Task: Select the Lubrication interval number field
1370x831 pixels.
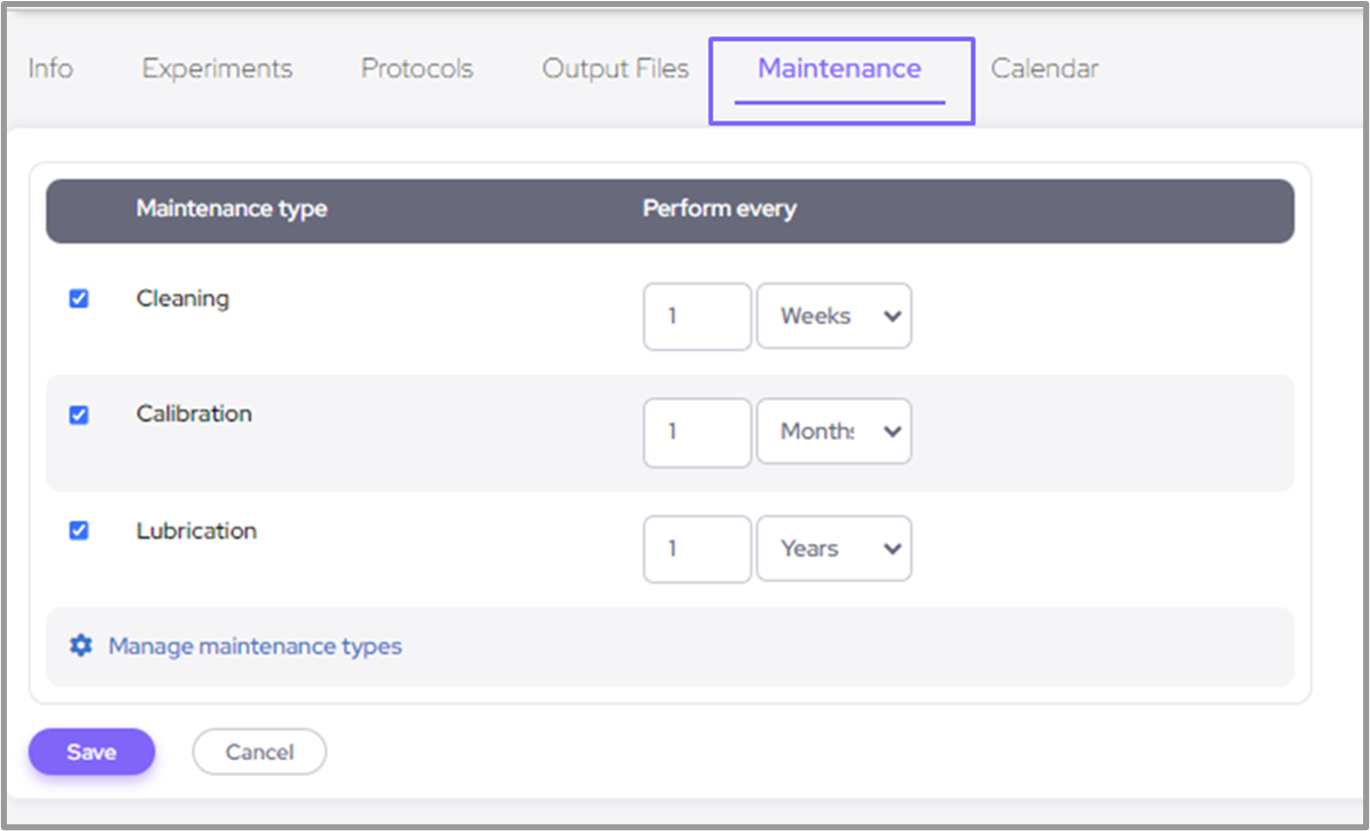Action: [697, 548]
